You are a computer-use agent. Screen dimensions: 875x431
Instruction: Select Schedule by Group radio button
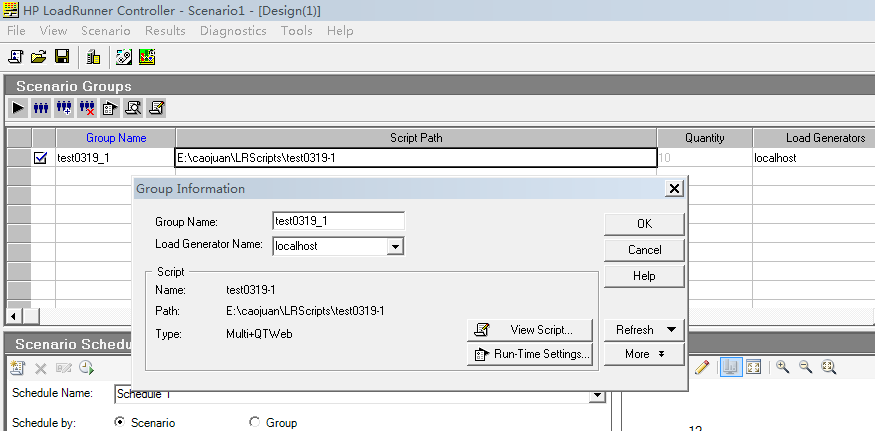(x=254, y=422)
